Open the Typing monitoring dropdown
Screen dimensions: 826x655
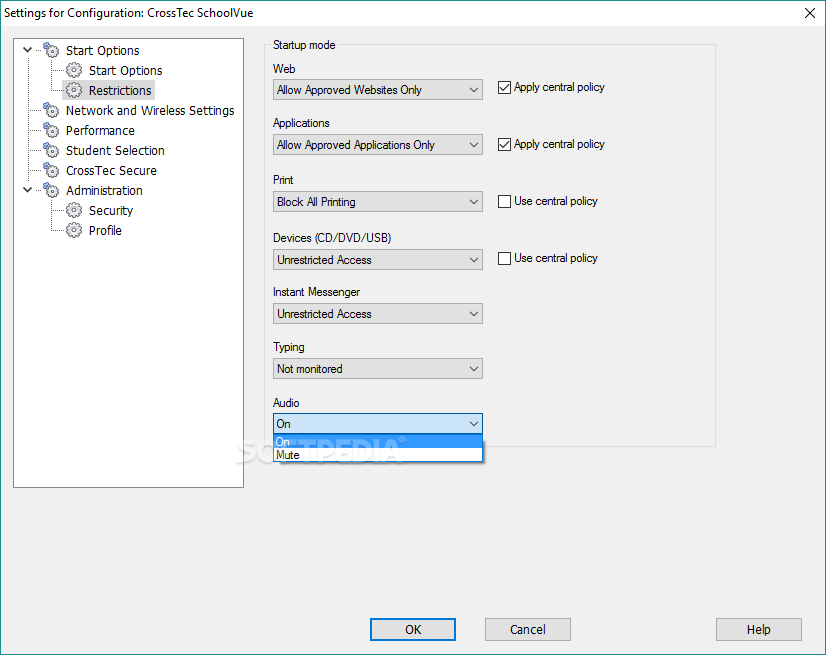point(378,368)
